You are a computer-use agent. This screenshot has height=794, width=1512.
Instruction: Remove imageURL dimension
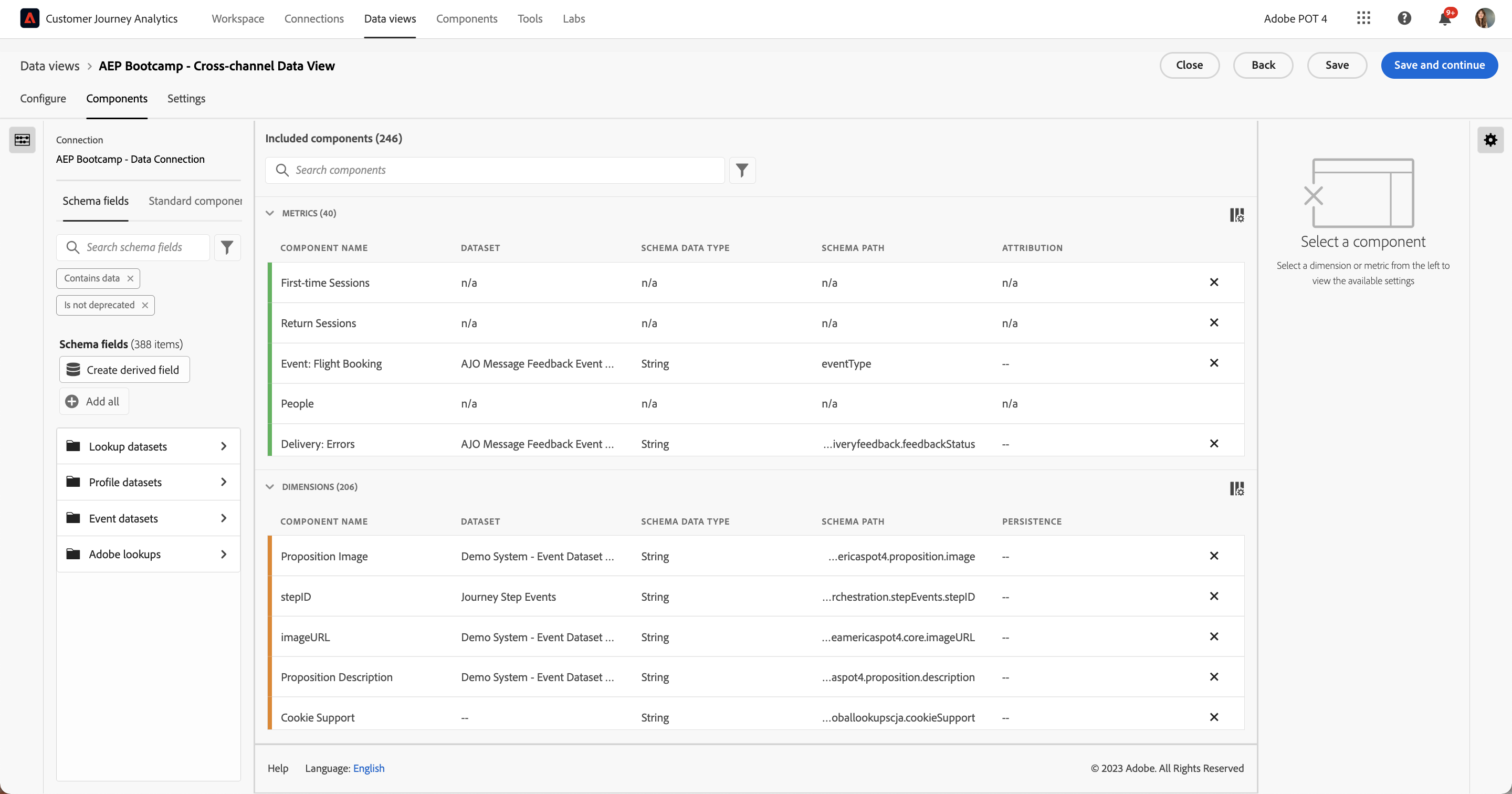[x=1214, y=636]
